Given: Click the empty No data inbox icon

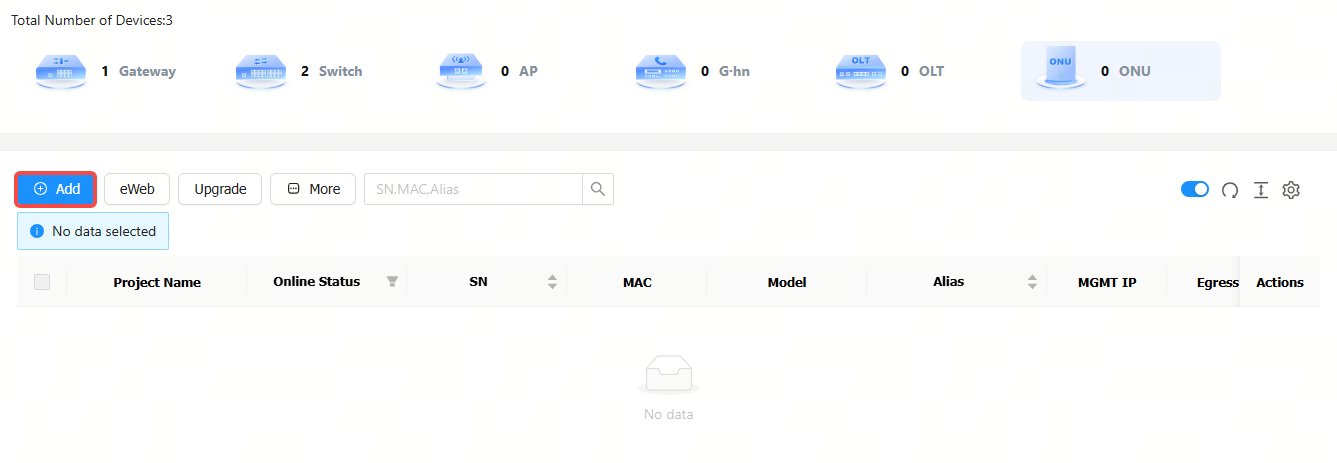Looking at the screenshot, I should tap(668, 375).
